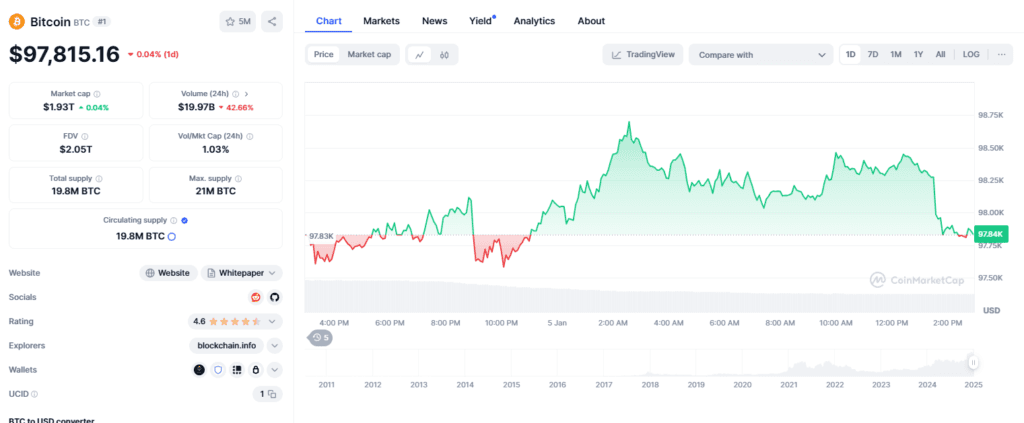Image resolution: width=1024 pixels, height=423 pixels.
Task: Click the Bitcoin logo icon
Action: (x=16, y=22)
